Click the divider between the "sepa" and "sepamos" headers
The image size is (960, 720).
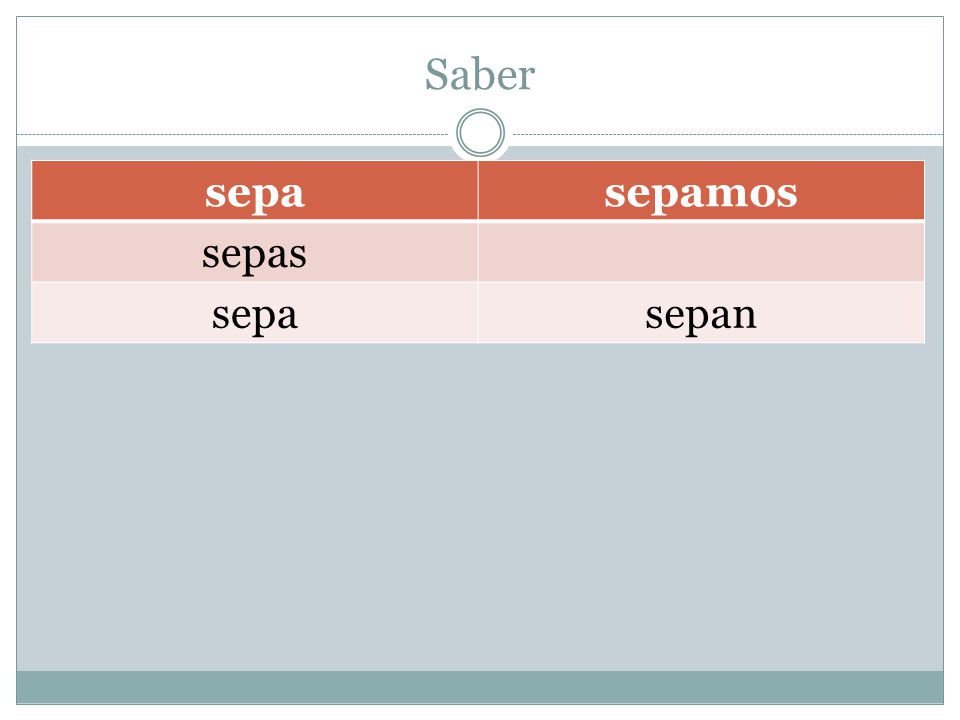(x=478, y=190)
